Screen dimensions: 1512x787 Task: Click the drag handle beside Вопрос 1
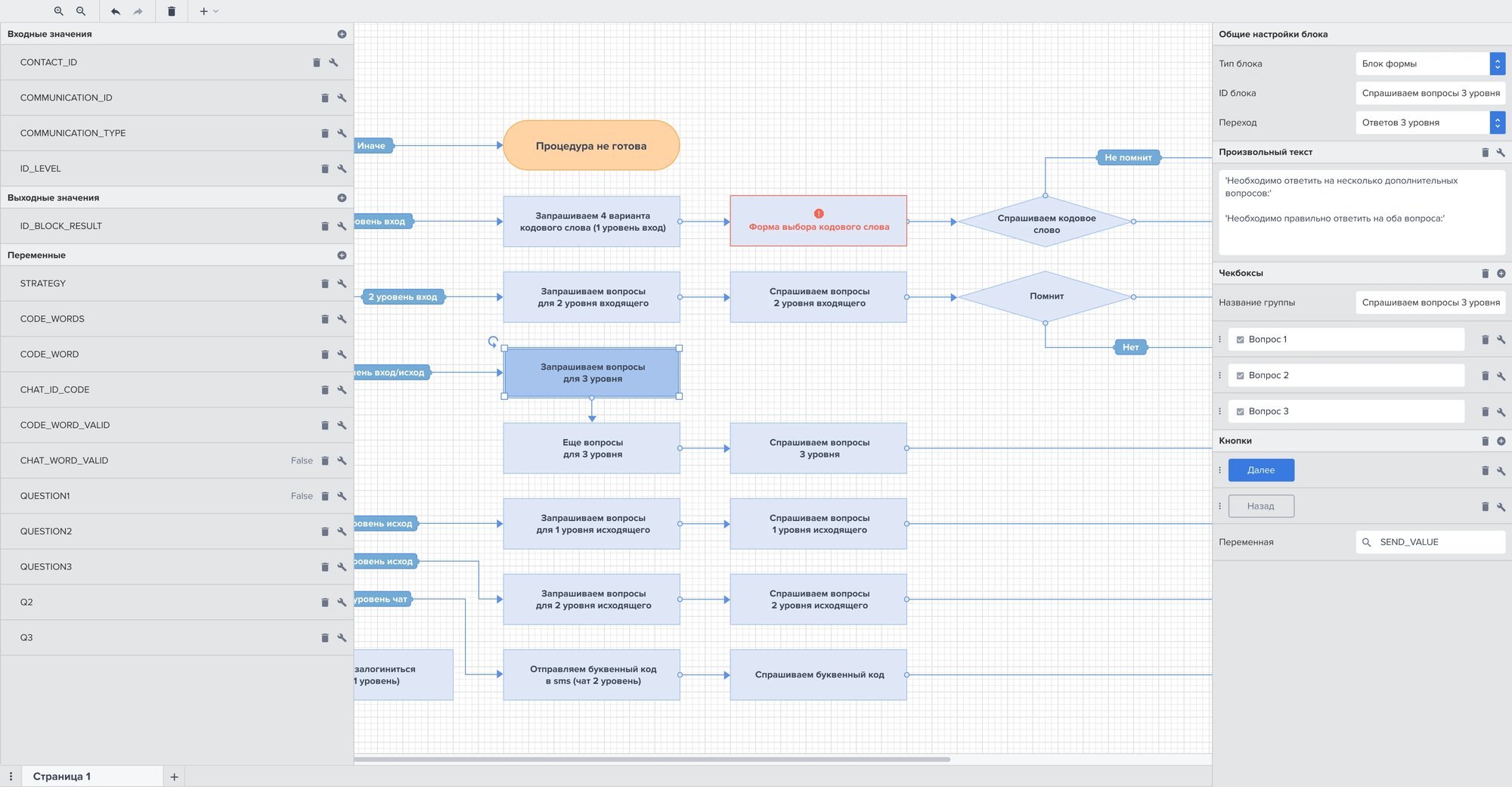tap(1219, 339)
